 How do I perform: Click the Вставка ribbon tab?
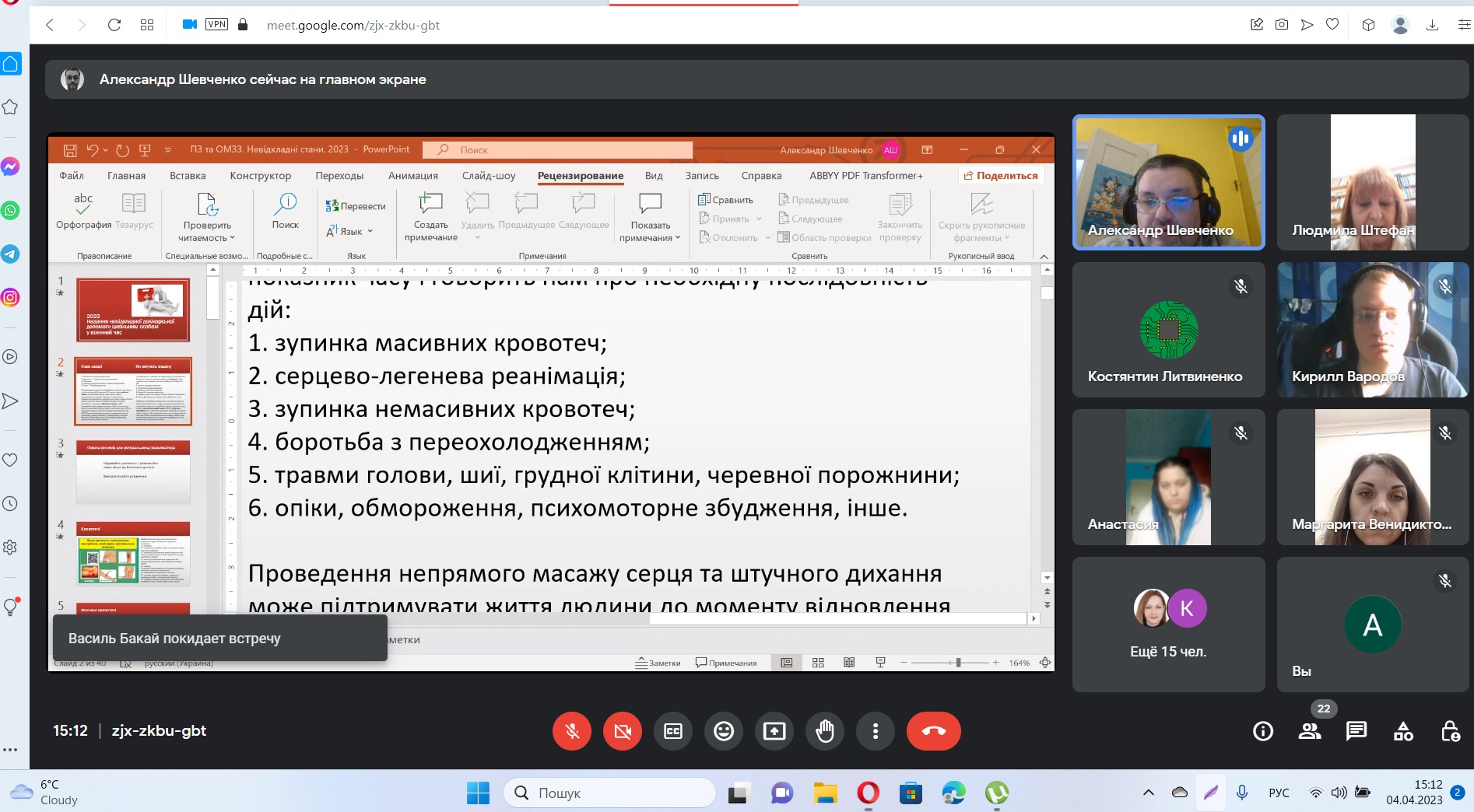pos(188,176)
